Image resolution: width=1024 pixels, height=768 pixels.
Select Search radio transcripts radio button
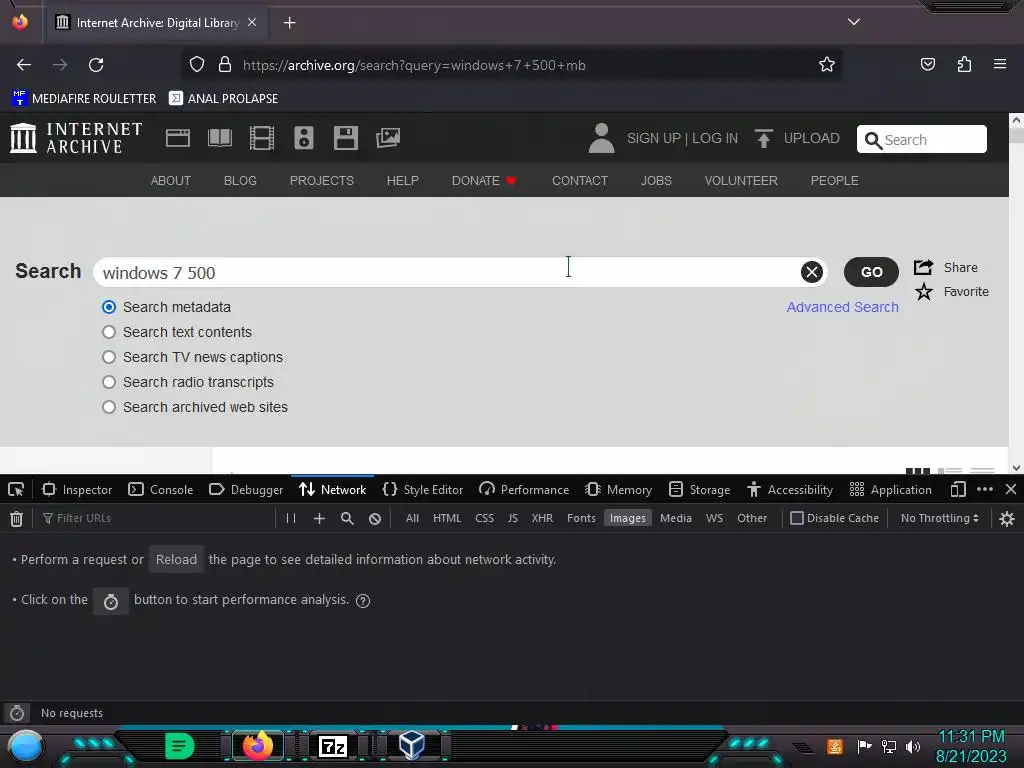coord(109,382)
